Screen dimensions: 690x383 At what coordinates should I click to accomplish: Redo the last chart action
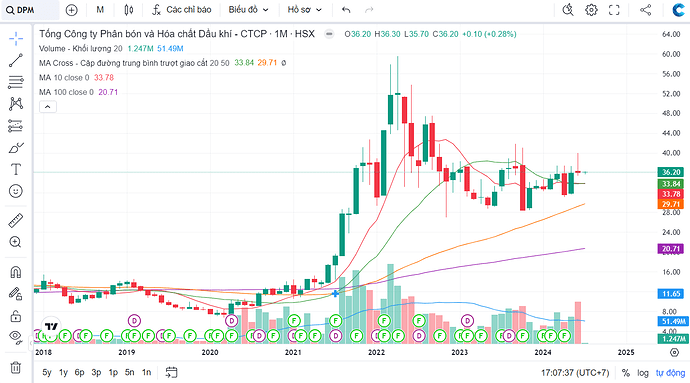[369, 10]
